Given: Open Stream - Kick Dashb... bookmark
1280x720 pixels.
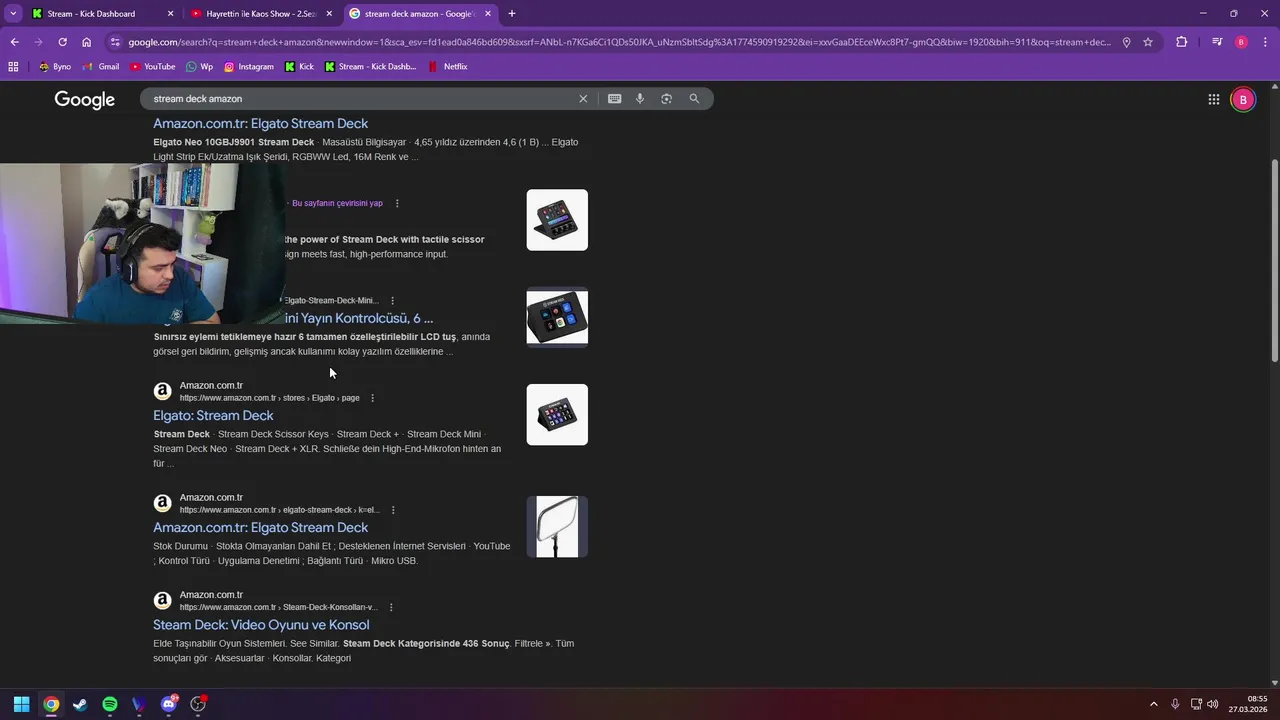Looking at the screenshot, I should 370,66.
